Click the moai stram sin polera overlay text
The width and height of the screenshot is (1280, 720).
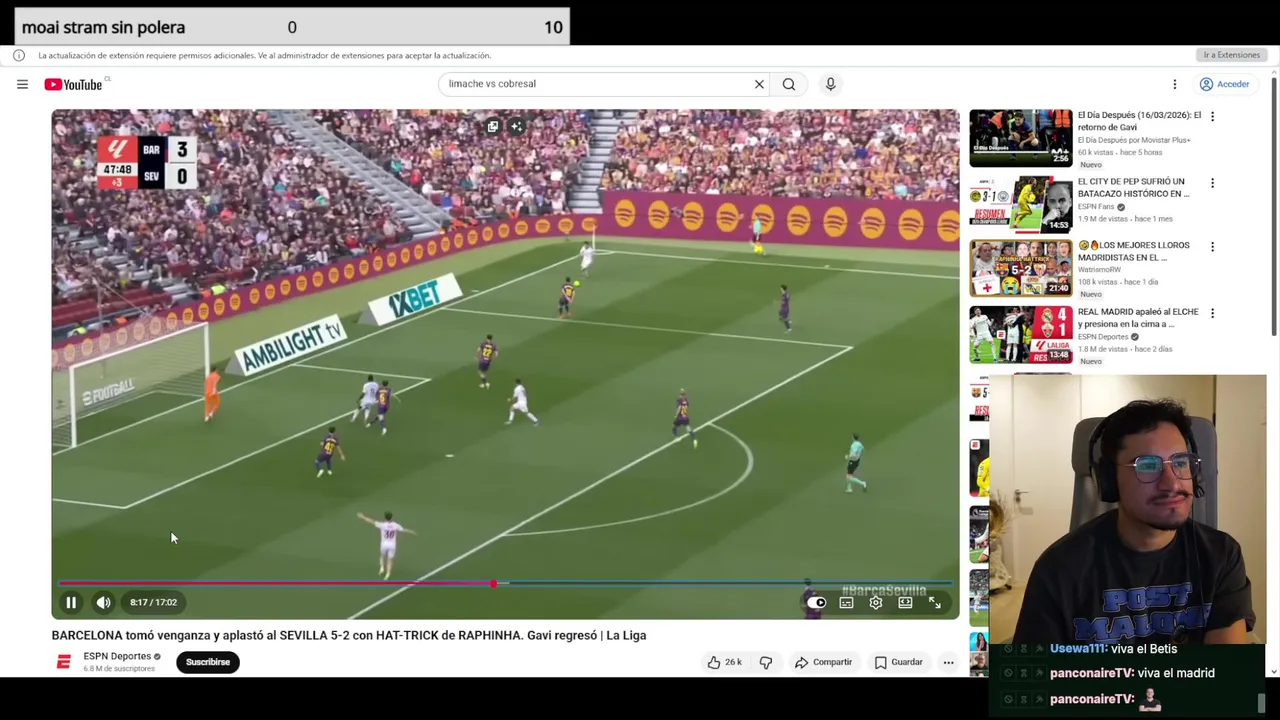pyautogui.click(x=103, y=27)
